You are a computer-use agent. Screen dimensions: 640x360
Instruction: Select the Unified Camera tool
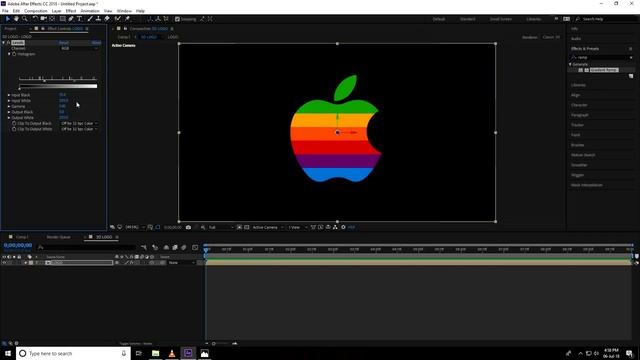43,19
